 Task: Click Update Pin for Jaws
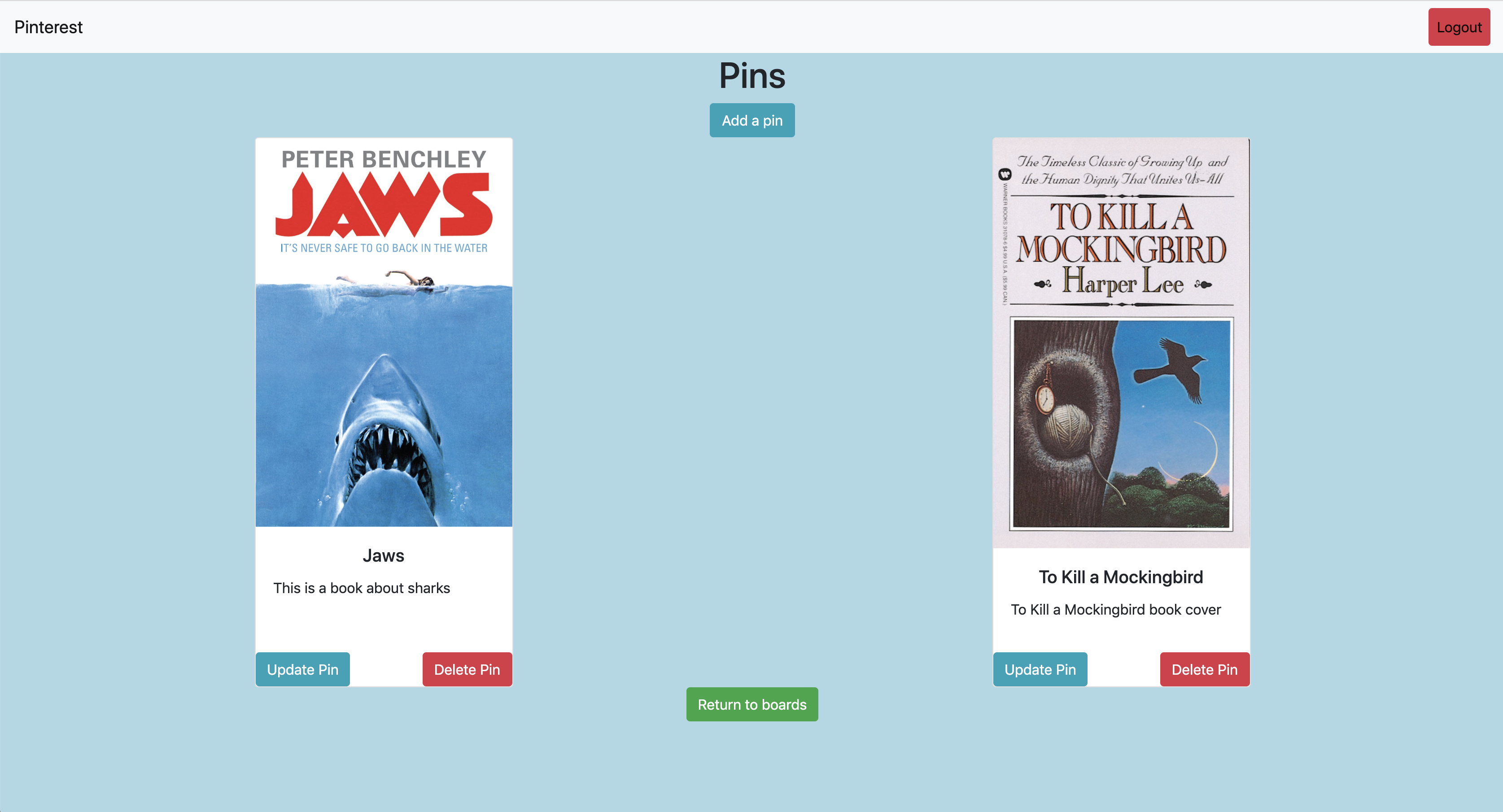point(302,670)
